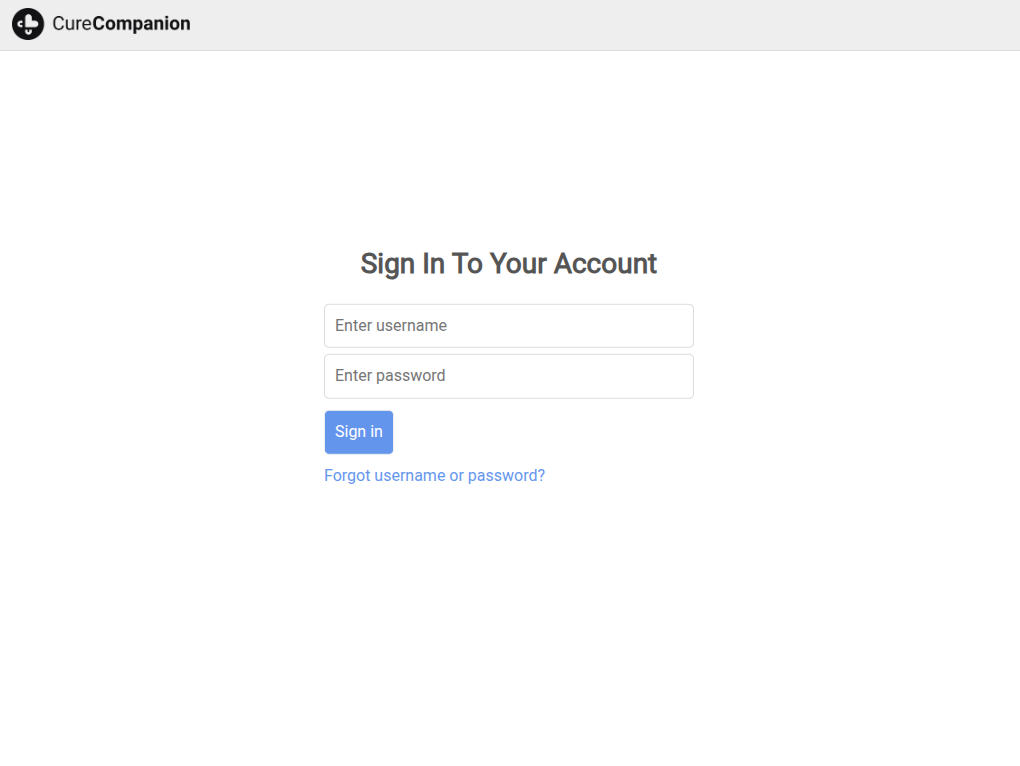
Task: Click the word username in the Forgot link
Action: point(409,476)
